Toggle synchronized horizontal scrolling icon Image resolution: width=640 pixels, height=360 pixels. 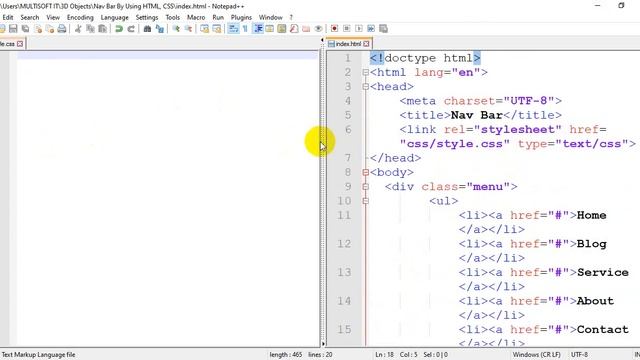(x=217, y=29)
